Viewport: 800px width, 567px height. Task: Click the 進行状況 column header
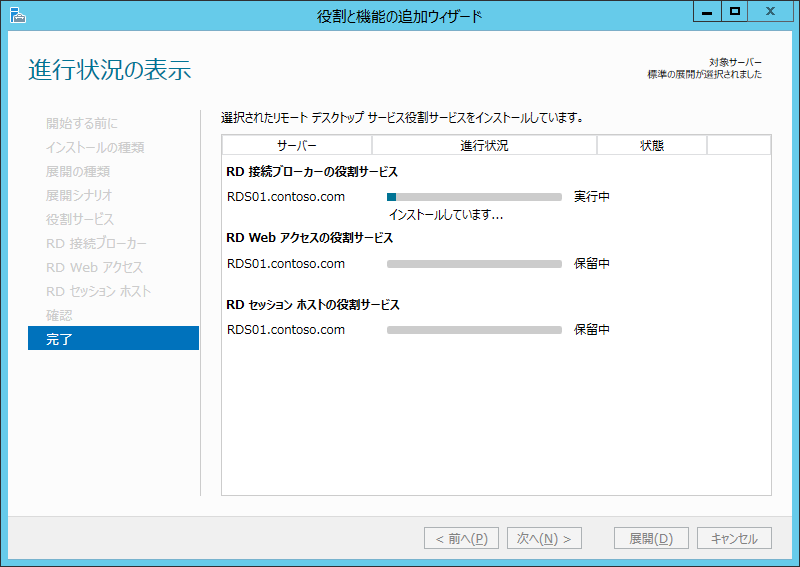(484, 146)
